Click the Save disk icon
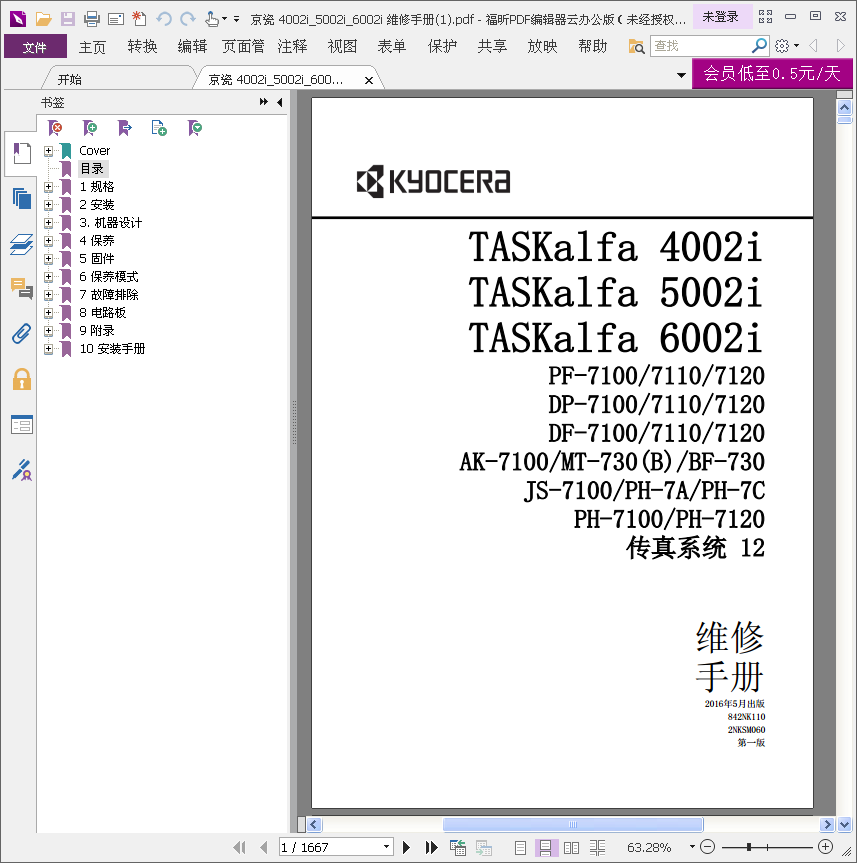The height and width of the screenshot is (863, 857). tap(68, 19)
